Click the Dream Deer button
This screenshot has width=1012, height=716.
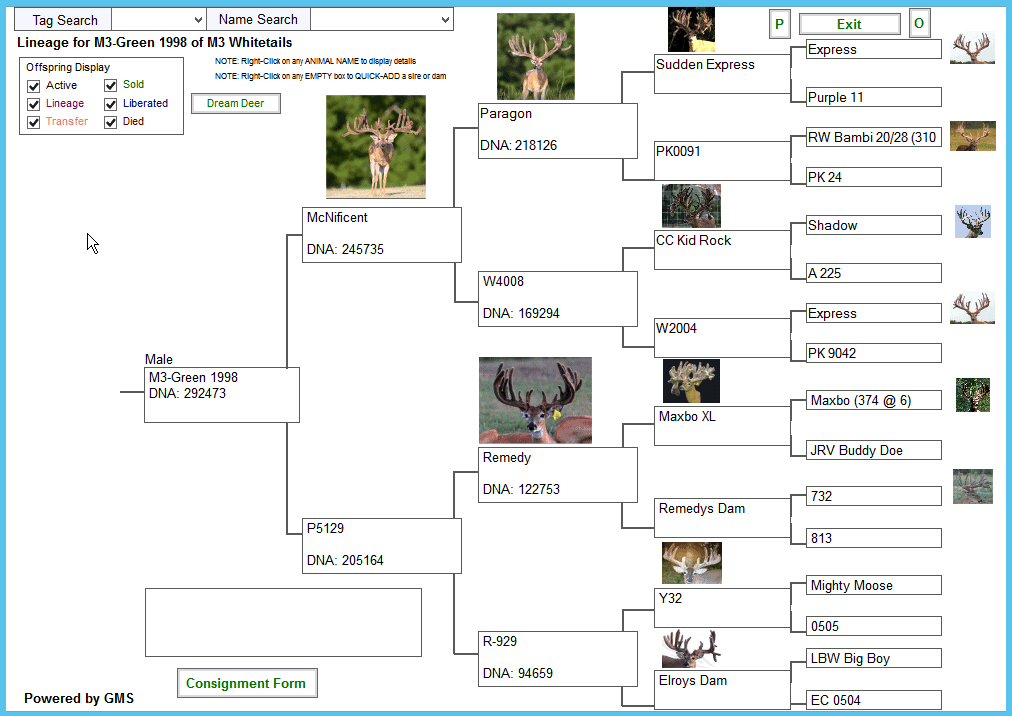[236, 104]
